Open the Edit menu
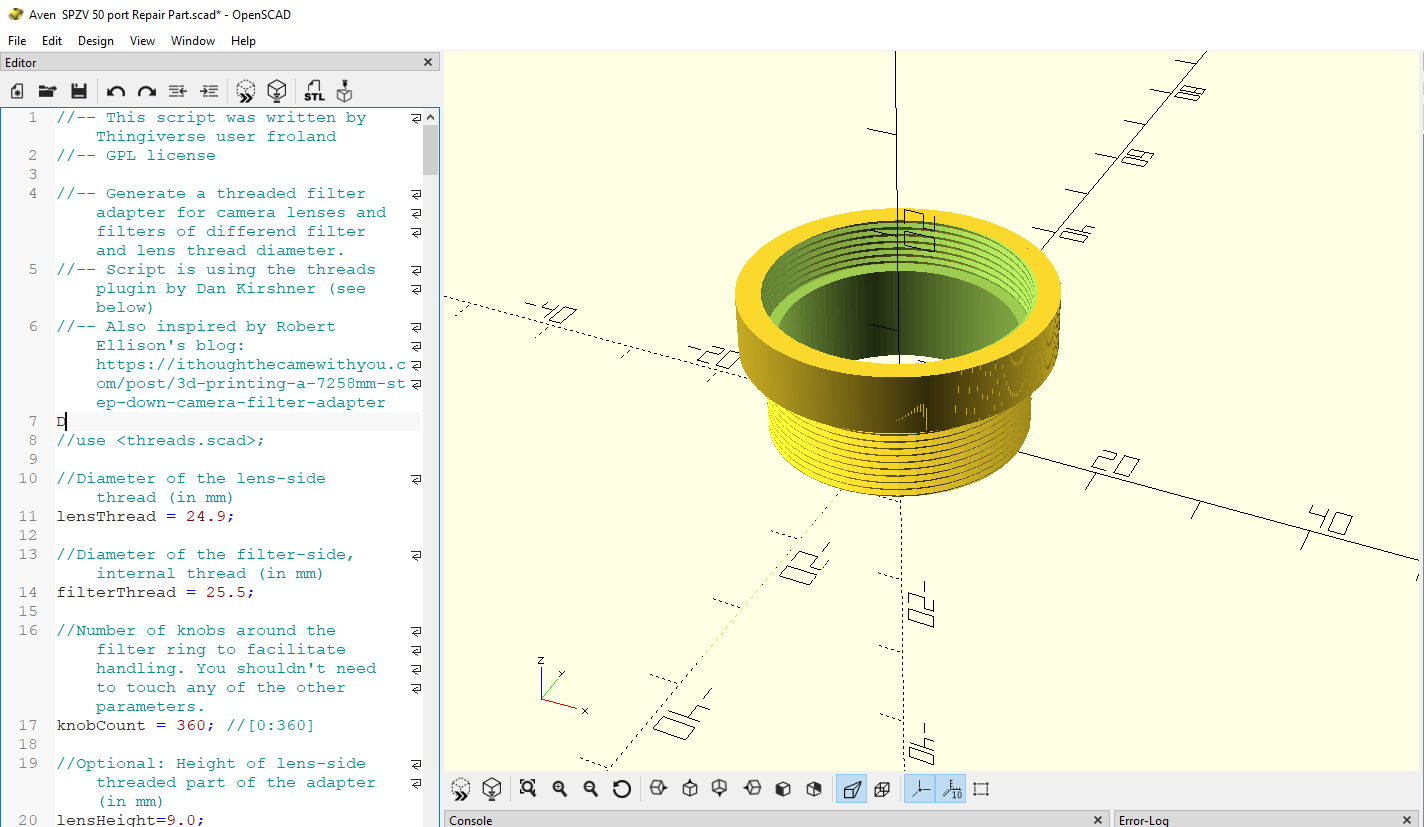The image size is (1424, 827). click(52, 41)
